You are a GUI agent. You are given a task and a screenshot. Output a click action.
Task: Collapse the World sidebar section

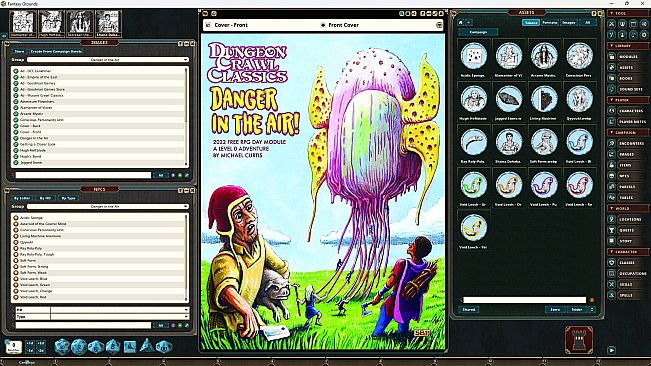click(628, 208)
